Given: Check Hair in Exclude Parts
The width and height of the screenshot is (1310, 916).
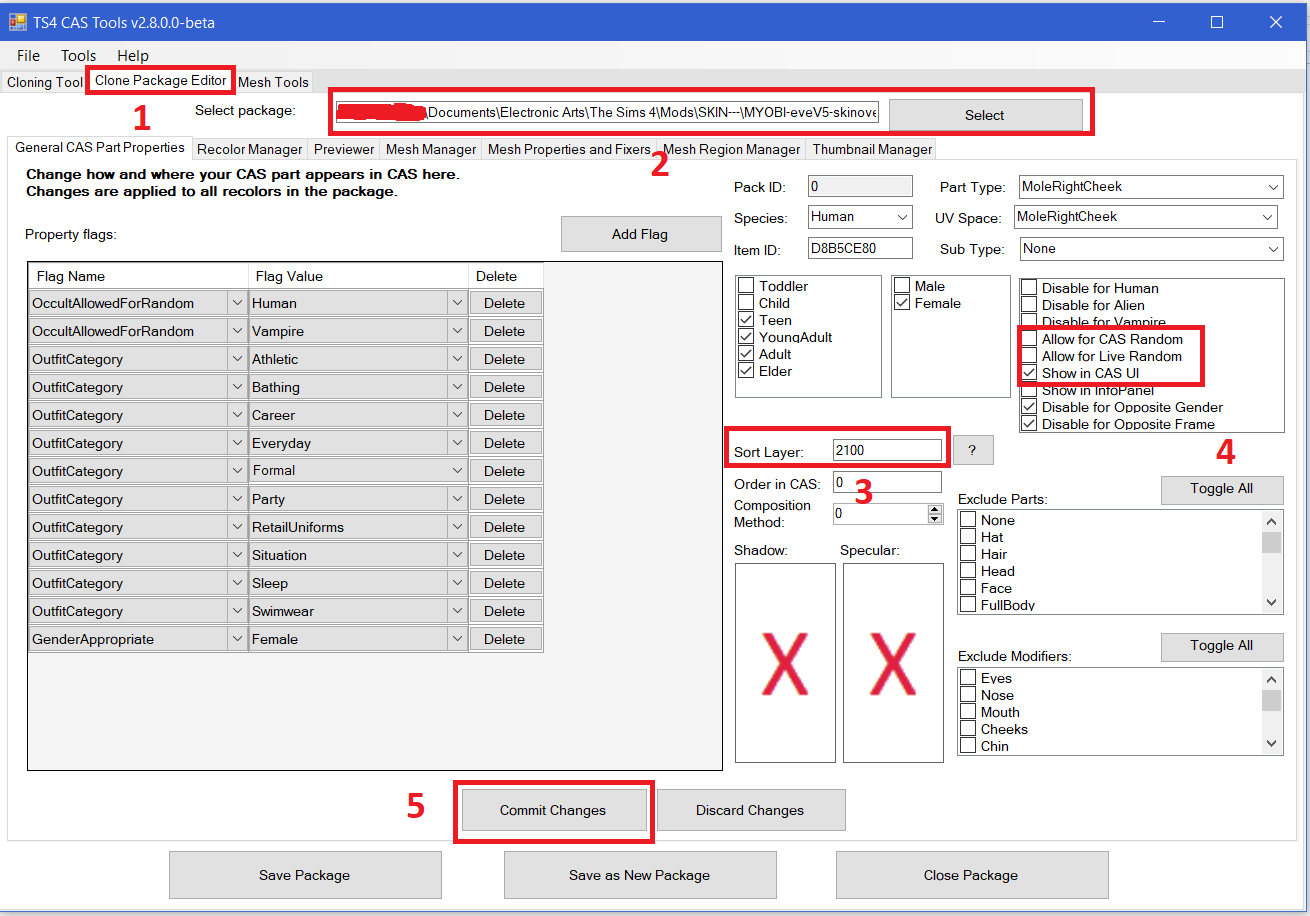Looking at the screenshot, I should pyautogui.click(x=968, y=554).
